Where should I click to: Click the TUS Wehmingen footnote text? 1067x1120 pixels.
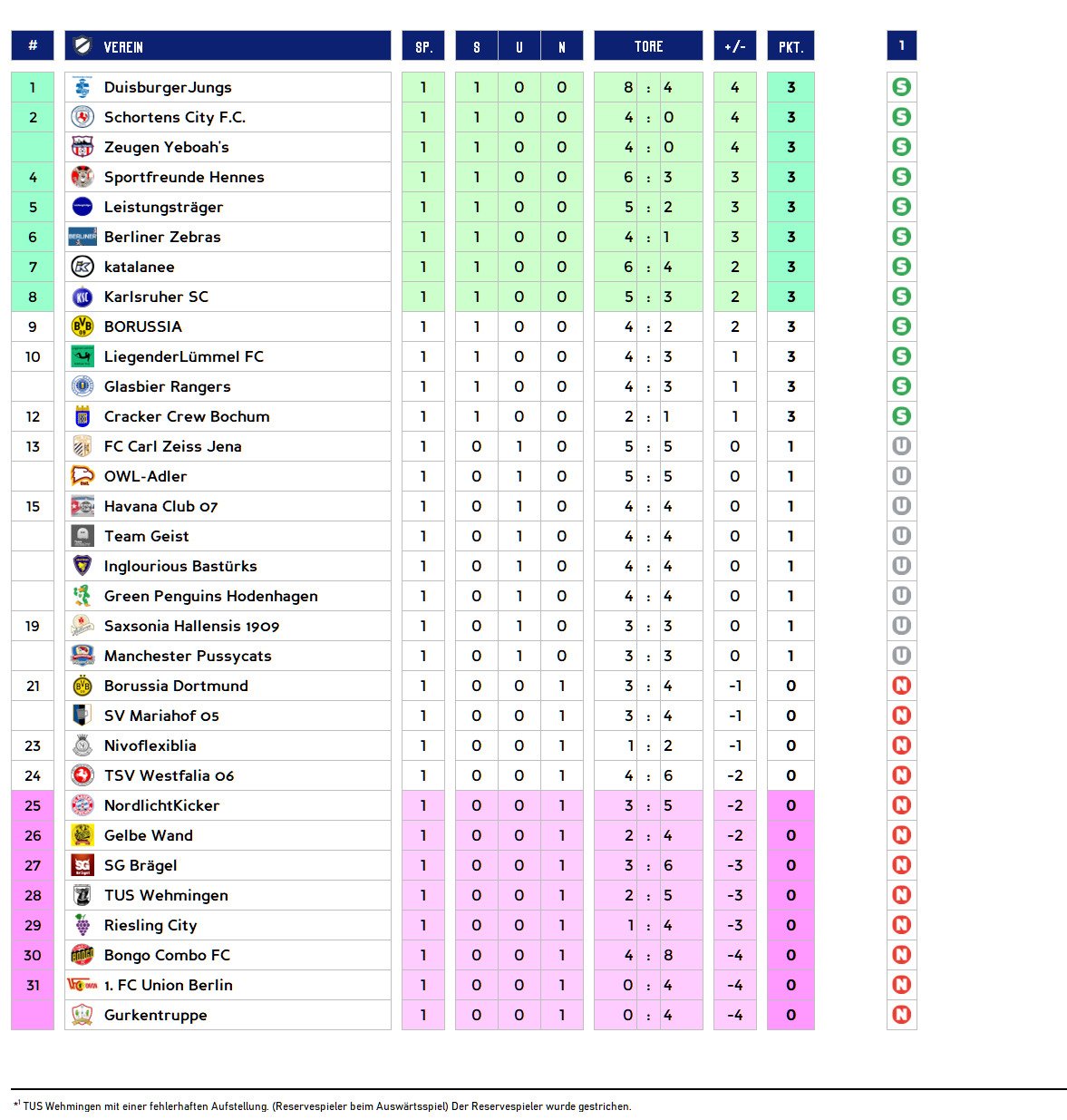coord(323,1106)
